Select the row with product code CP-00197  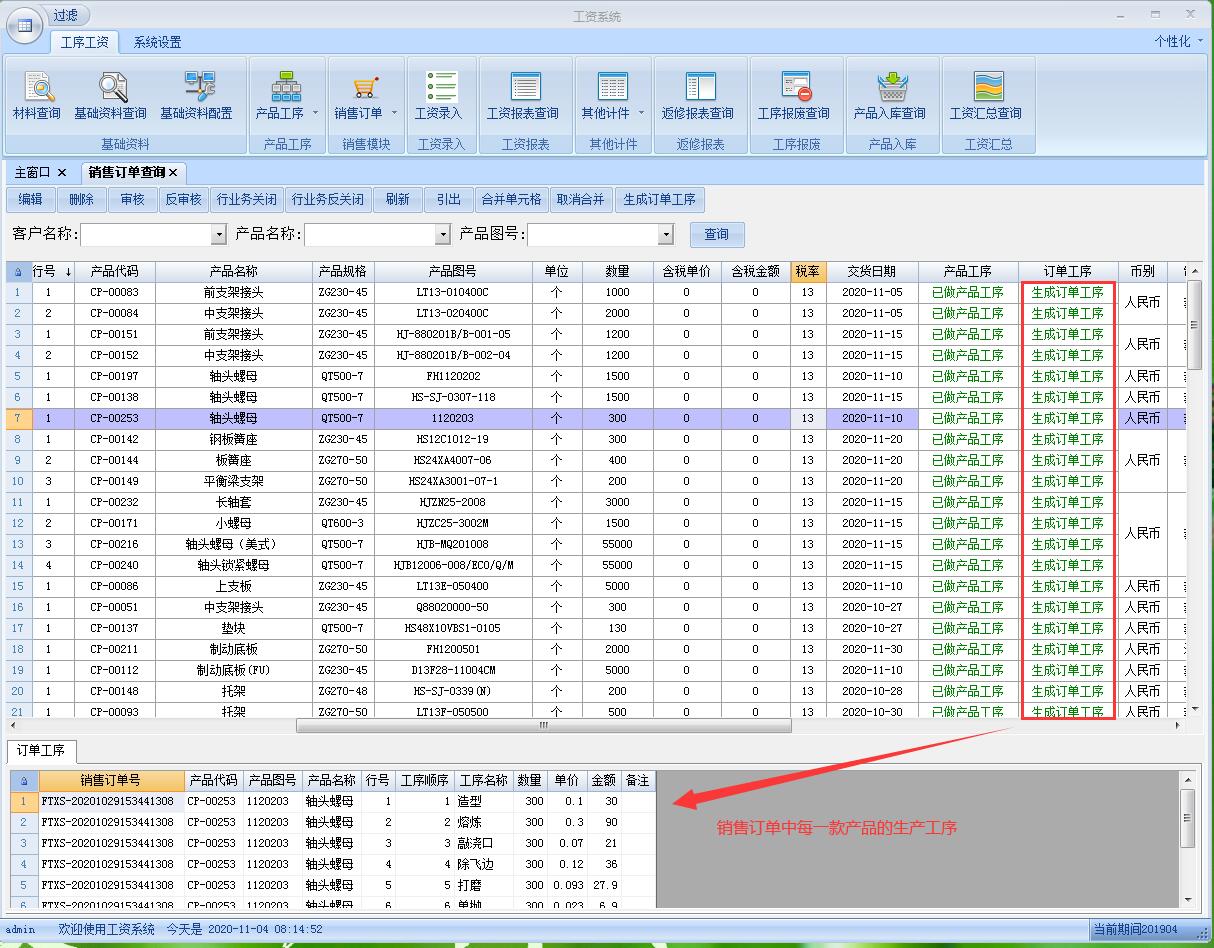coord(594,376)
